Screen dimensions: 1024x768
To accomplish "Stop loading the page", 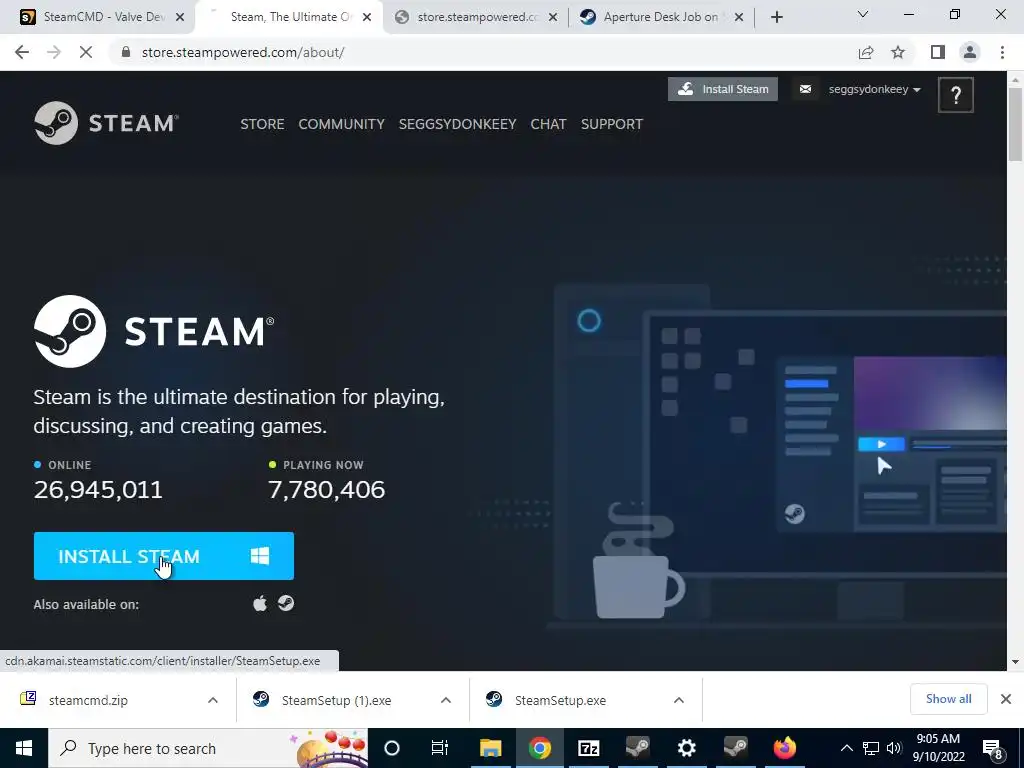I will (86, 52).
